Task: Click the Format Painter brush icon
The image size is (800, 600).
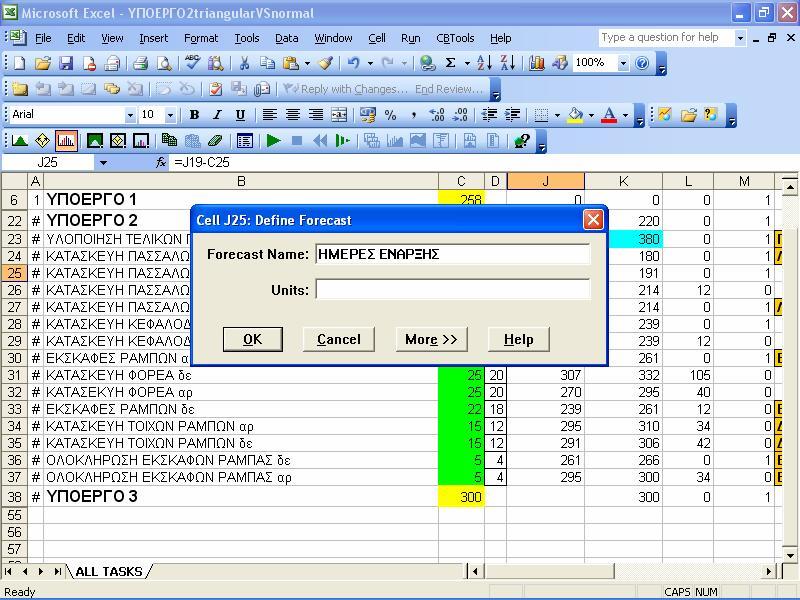Action: coord(326,63)
